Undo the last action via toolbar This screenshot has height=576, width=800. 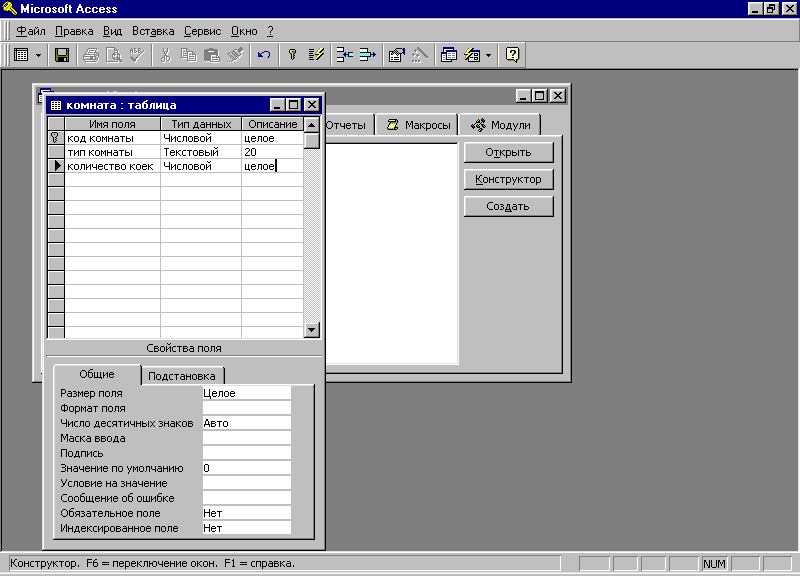pos(264,55)
